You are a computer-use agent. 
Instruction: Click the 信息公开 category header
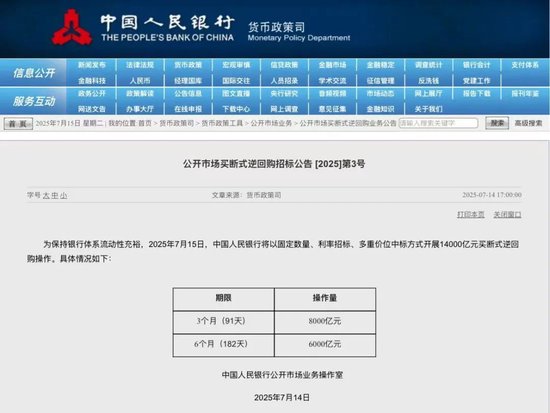coord(34,73)
